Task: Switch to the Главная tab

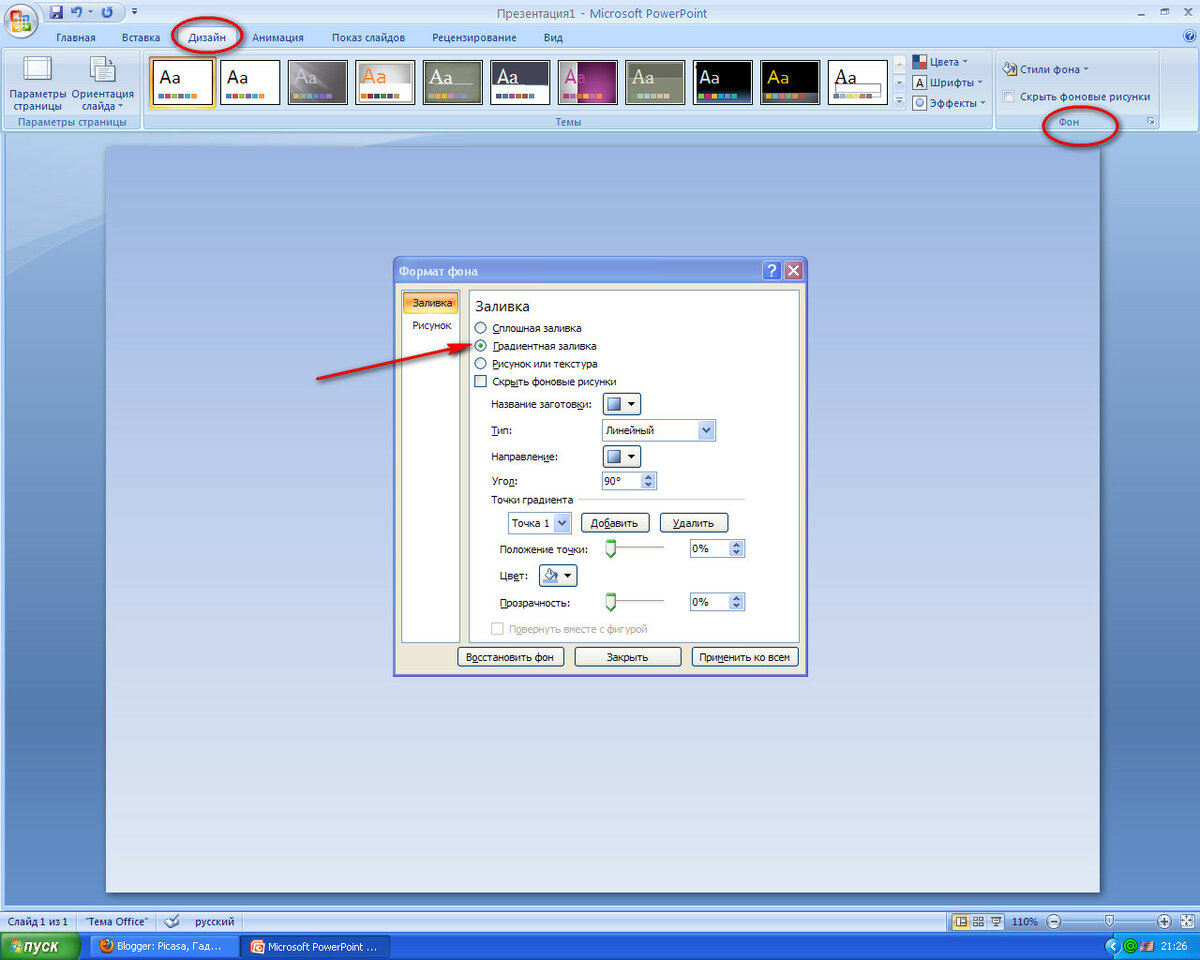Action: [x=76, y=37]
